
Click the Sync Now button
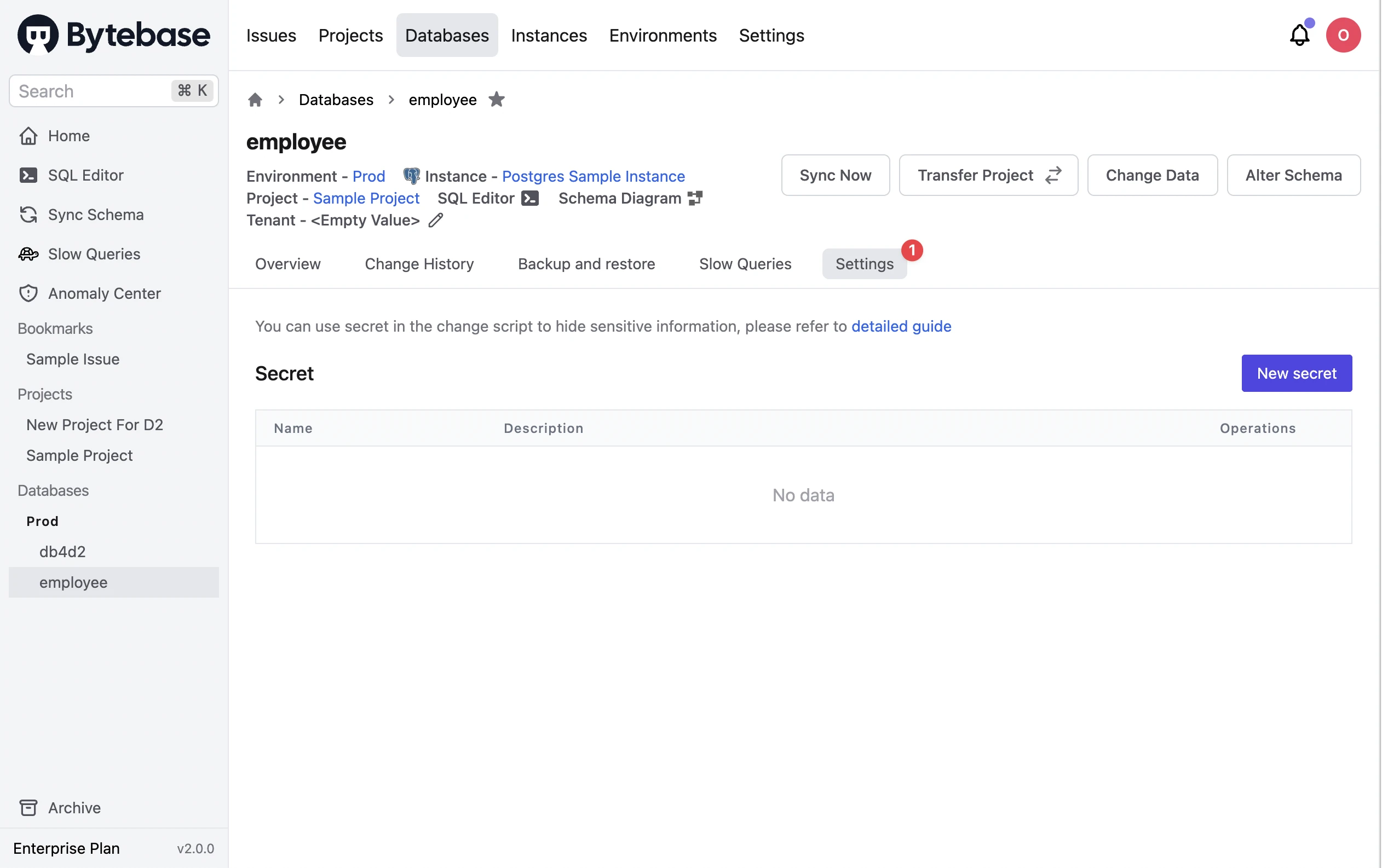(835, 175)
